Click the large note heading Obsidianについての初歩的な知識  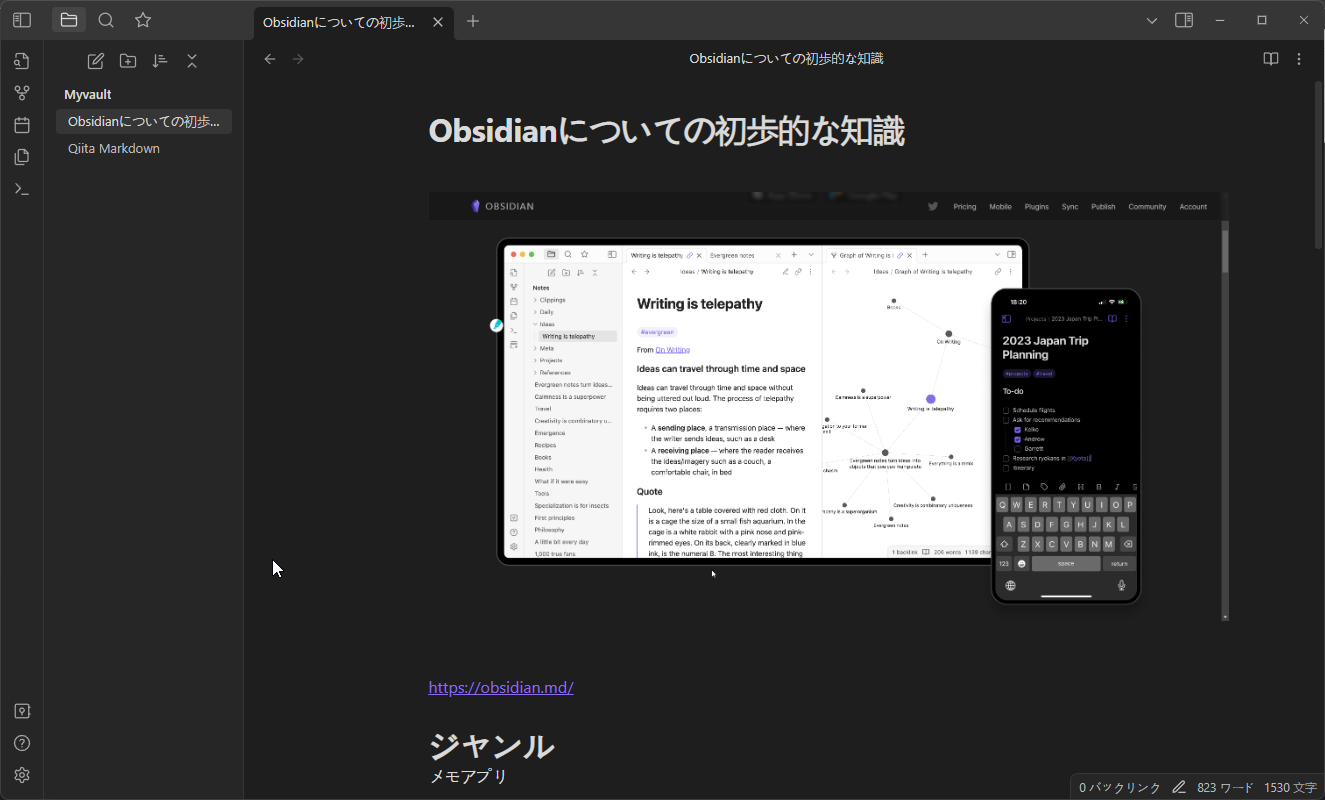pyautogui.click(x=666, y=131)
